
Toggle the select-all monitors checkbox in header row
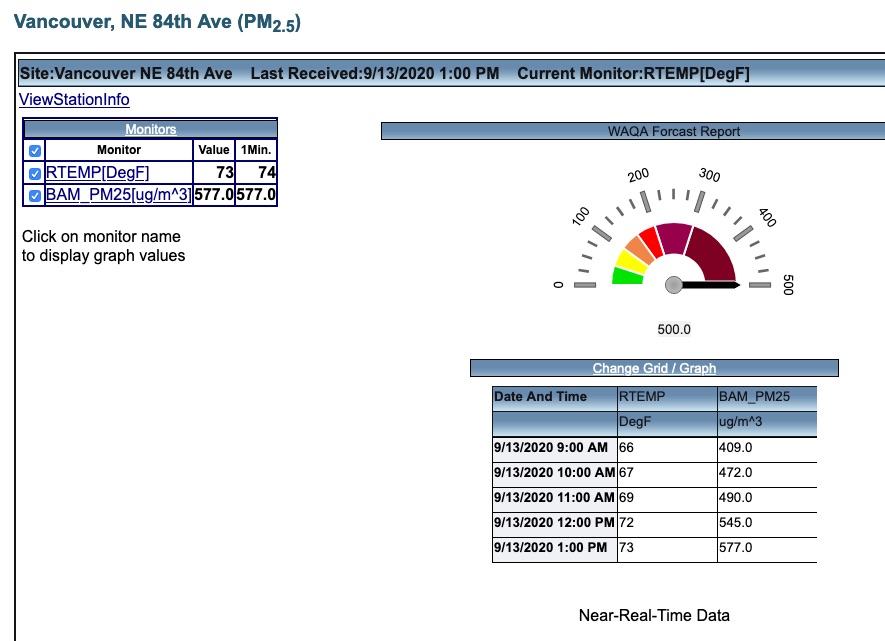(34, 151)
